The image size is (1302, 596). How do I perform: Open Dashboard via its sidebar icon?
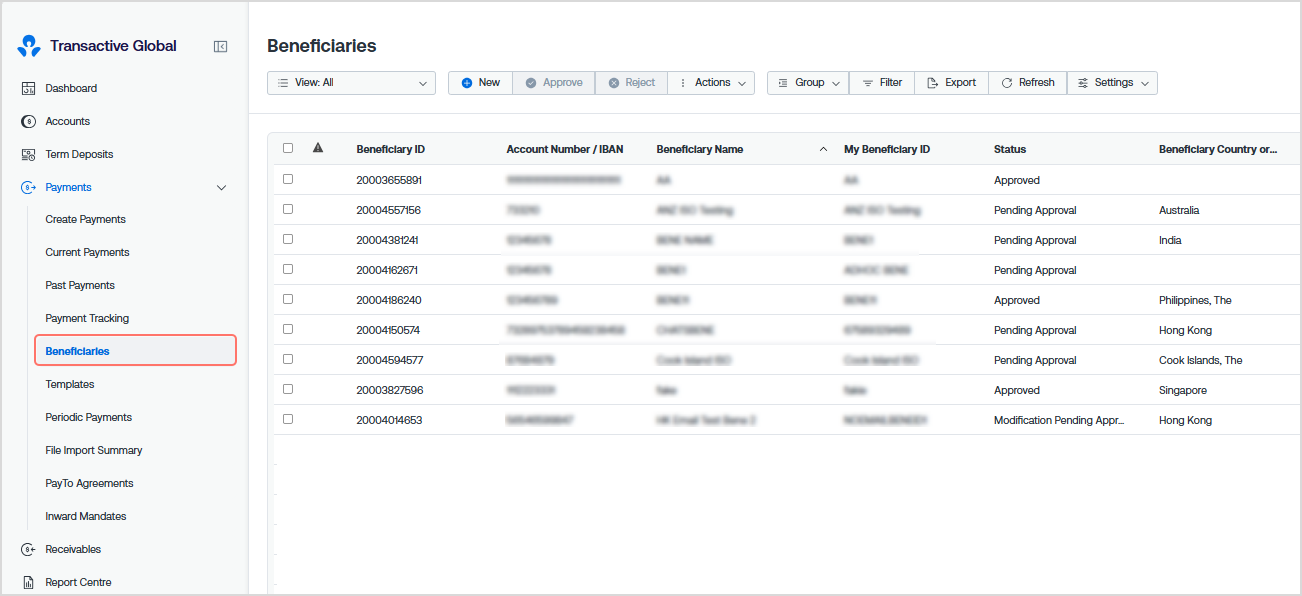(28, 88)
